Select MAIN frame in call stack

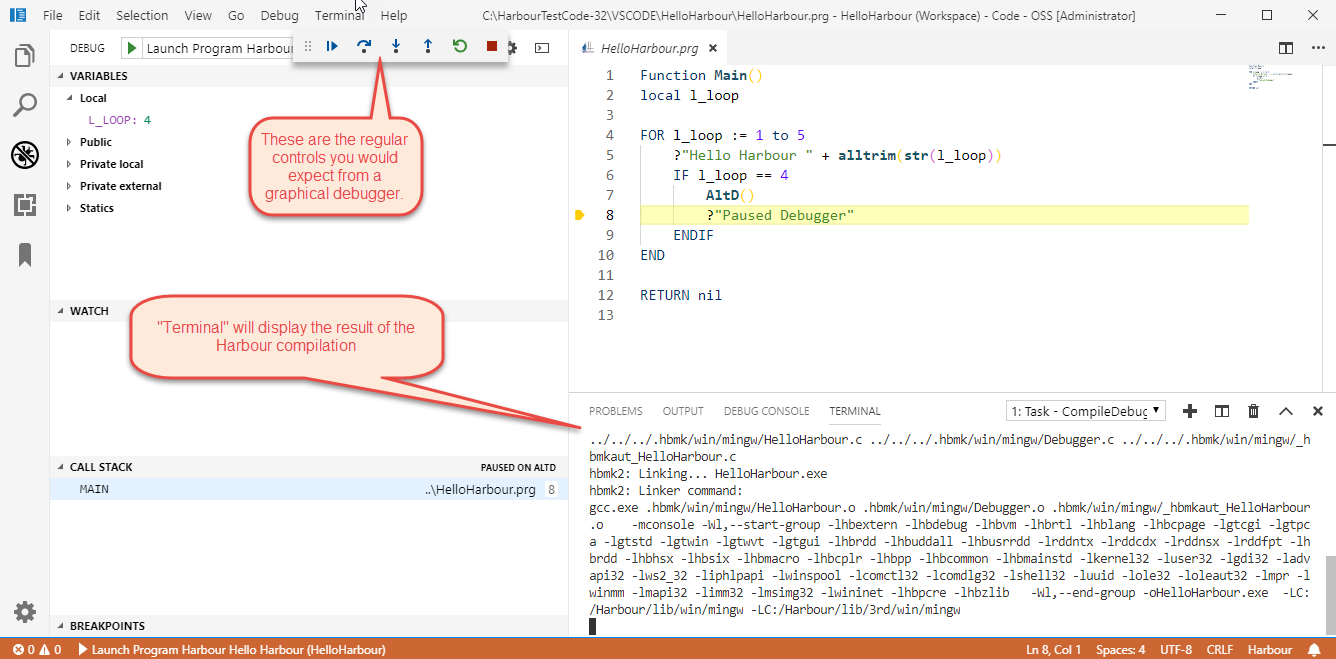[95, 489]
